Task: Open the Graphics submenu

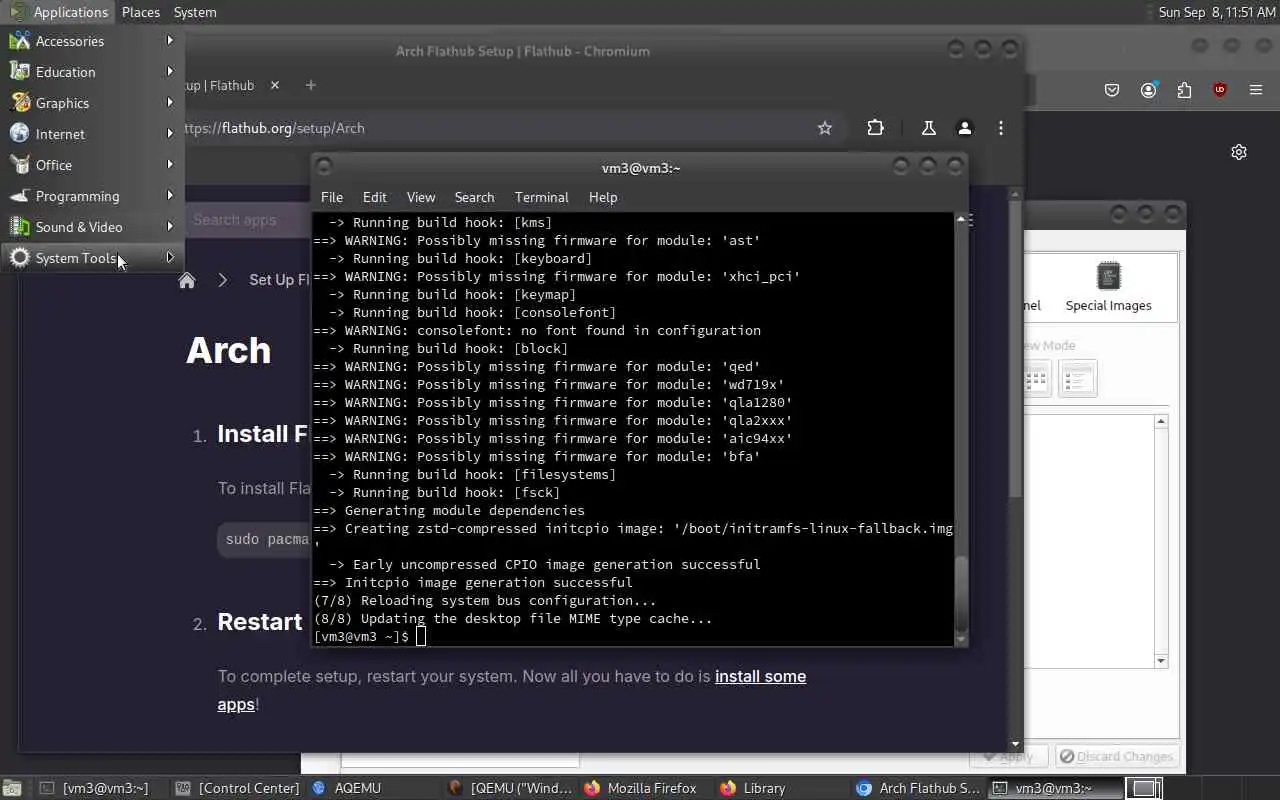Action: click(91, 103)
